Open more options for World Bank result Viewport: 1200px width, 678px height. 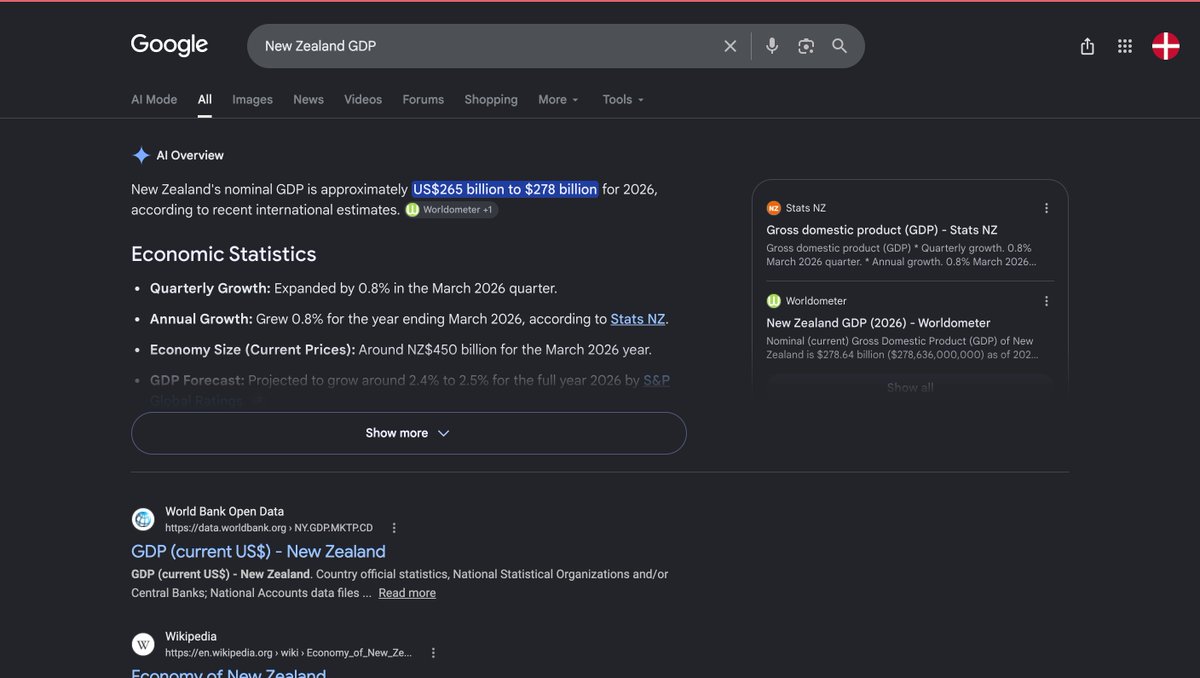tap(394, 528)
